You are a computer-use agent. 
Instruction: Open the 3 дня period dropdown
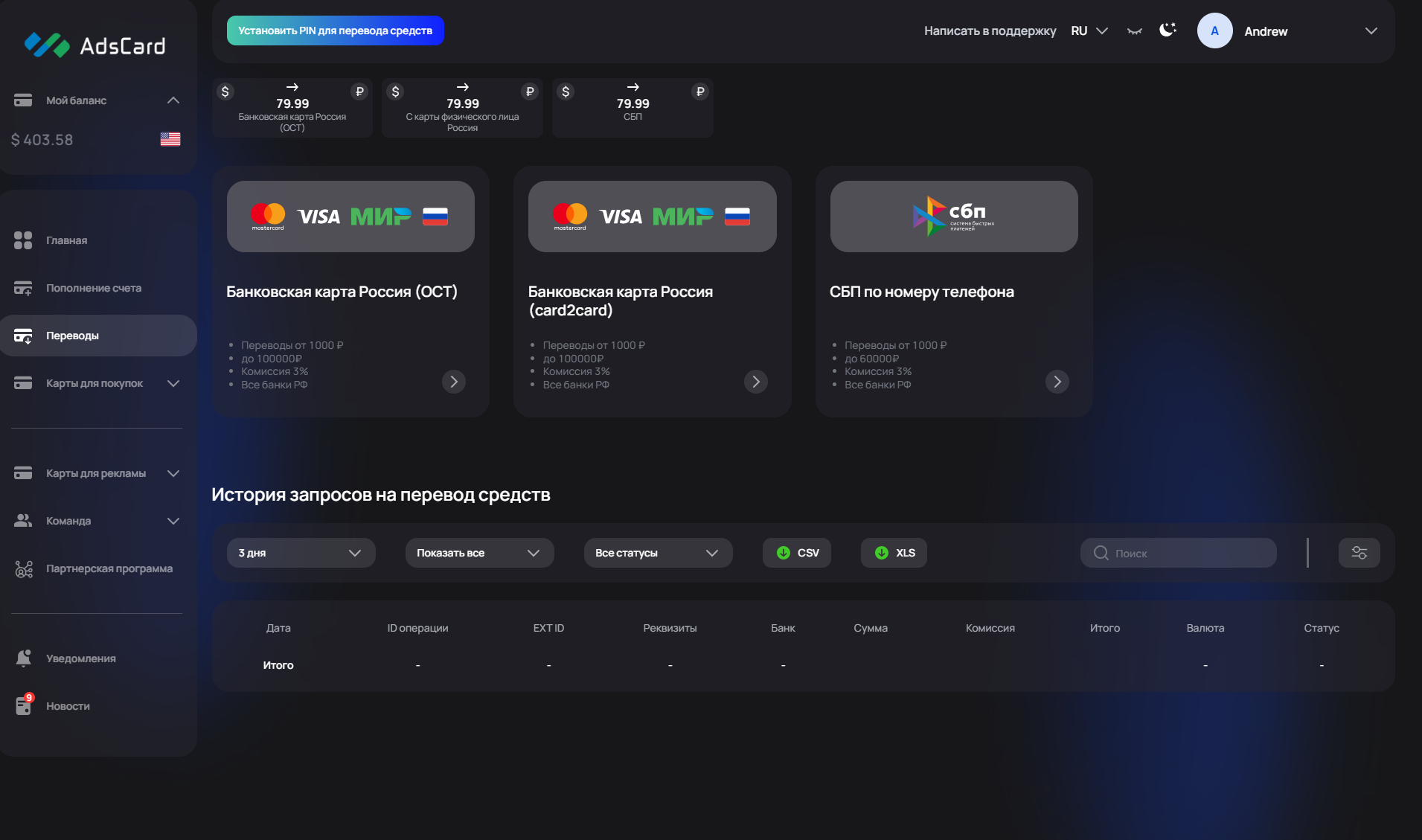tap(301, 553)
